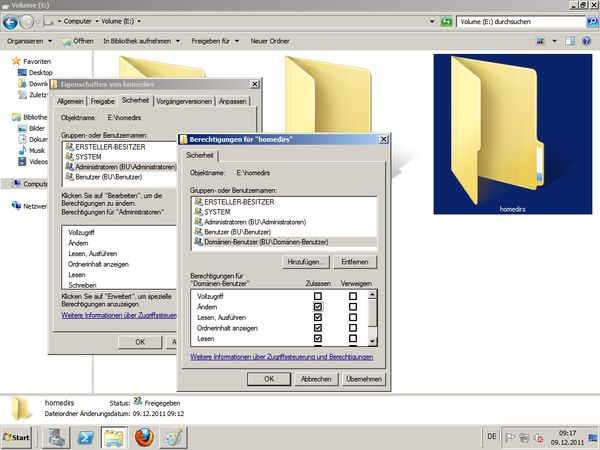Toggle Ändern Zulassen checkbox
600x450 pixels.
pyautogui.click(x=318, y=307)
